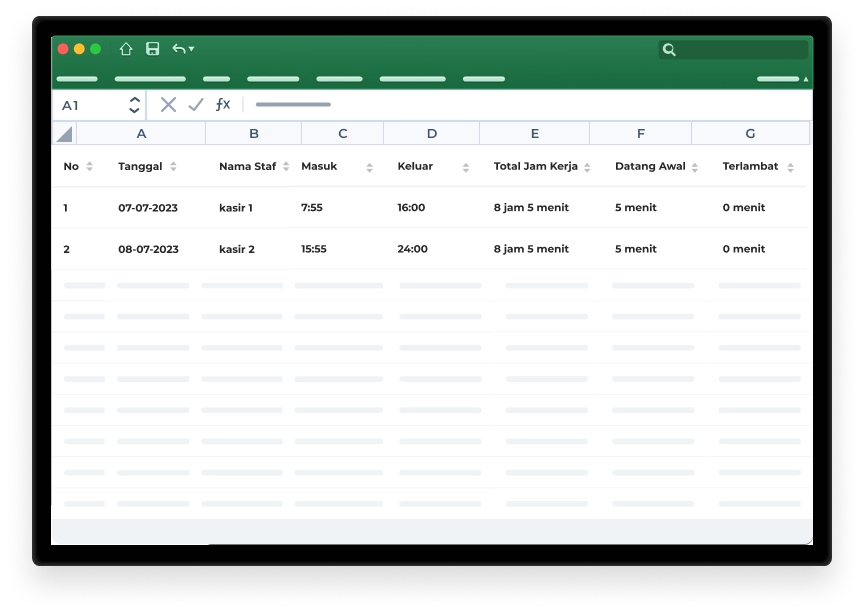This screenshot has height=613, width=864.
Task: Click the search input field
Action: [x=742, y=49]
